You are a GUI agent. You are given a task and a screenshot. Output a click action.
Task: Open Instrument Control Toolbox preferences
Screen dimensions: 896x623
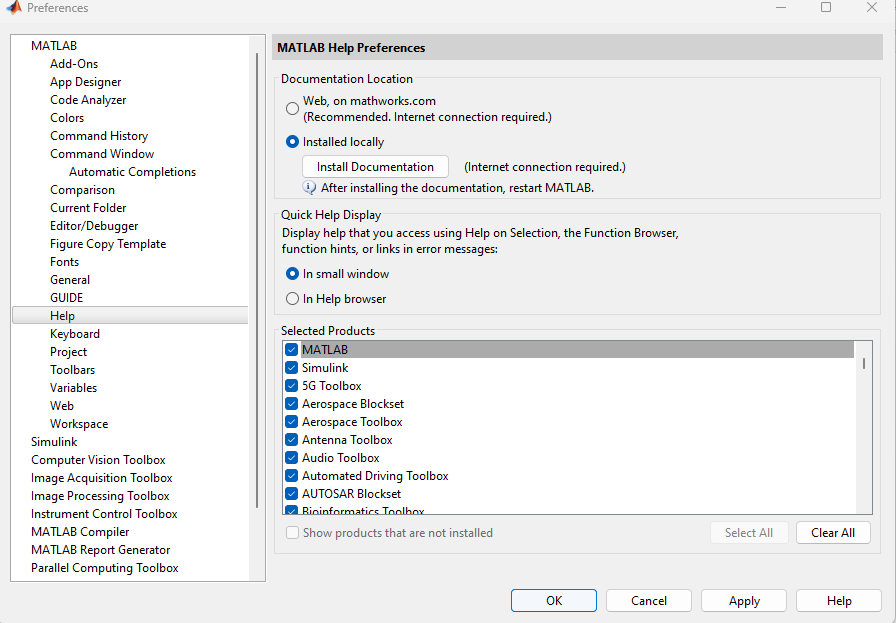(104, 514)
